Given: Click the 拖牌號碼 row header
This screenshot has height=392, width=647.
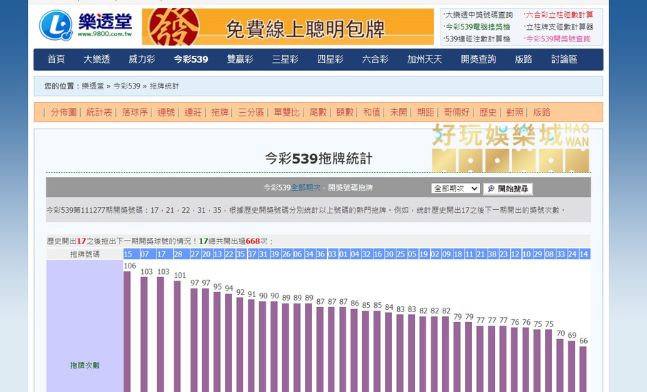Looking at the screenshot, I should [x=85, y=254].
